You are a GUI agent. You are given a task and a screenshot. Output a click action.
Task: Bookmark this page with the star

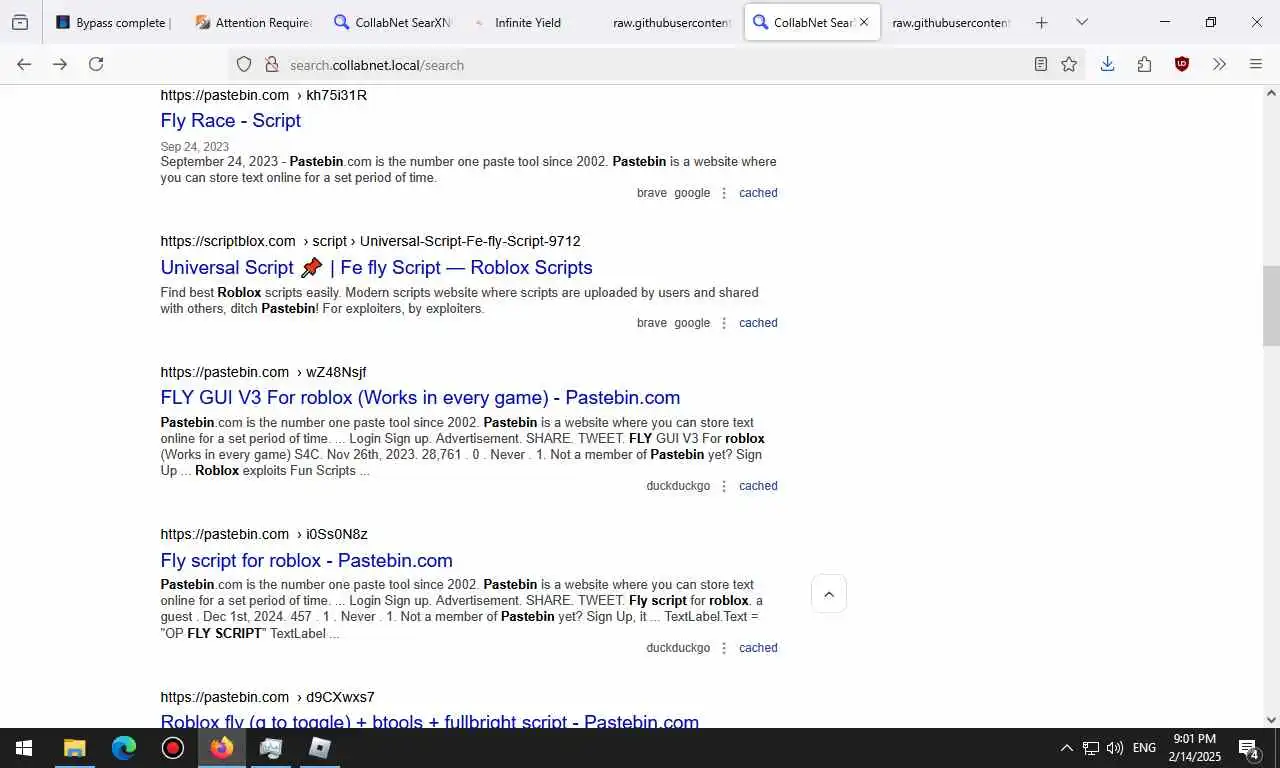[1069, 64]
